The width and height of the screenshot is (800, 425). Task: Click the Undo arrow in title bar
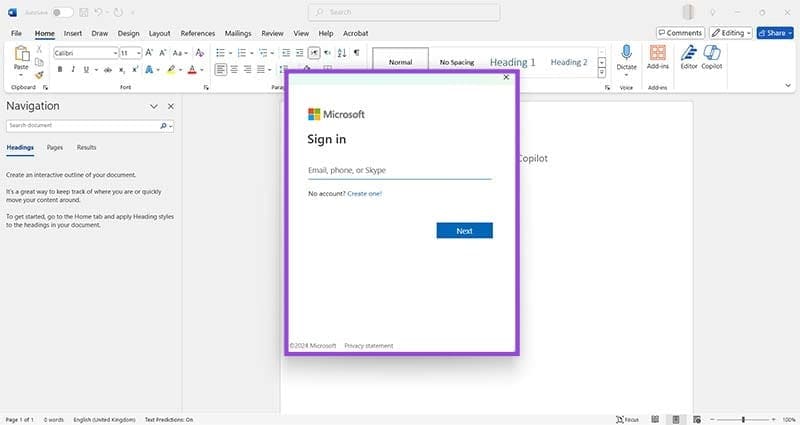pyautogui.click(x=98, y=12)
